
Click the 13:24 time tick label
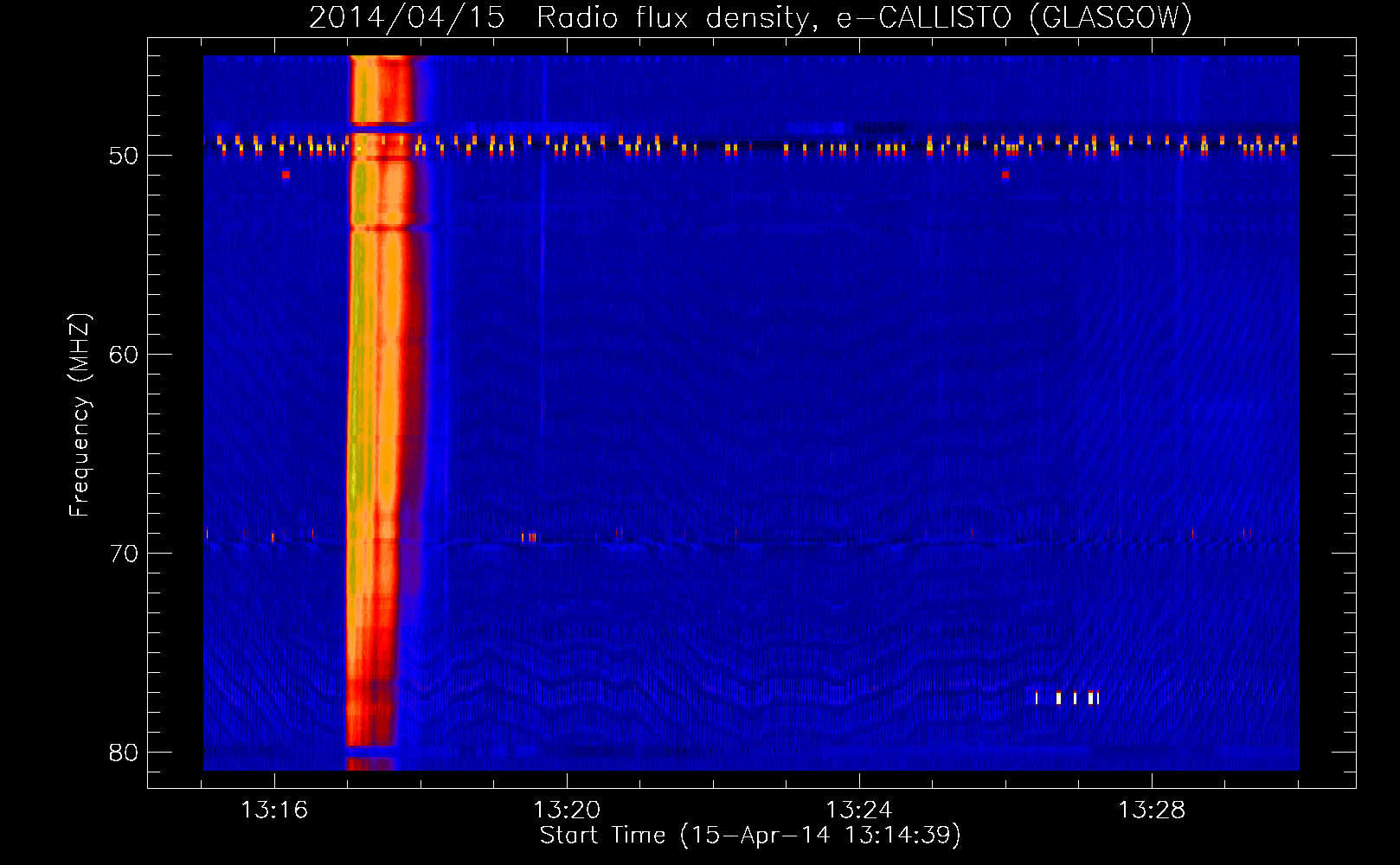(859, 810)
